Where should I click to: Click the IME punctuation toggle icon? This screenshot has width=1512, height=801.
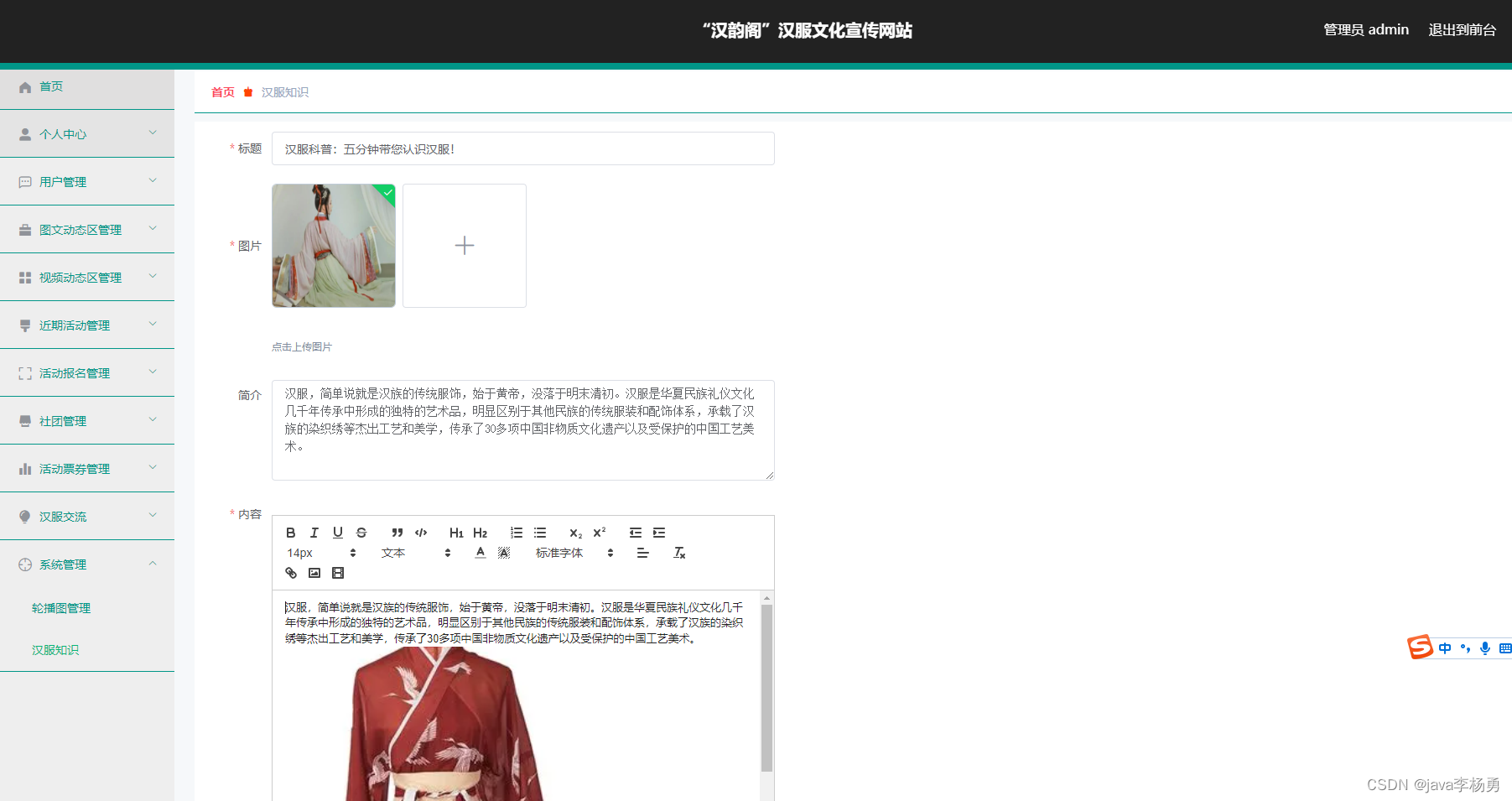point(1465,648)
